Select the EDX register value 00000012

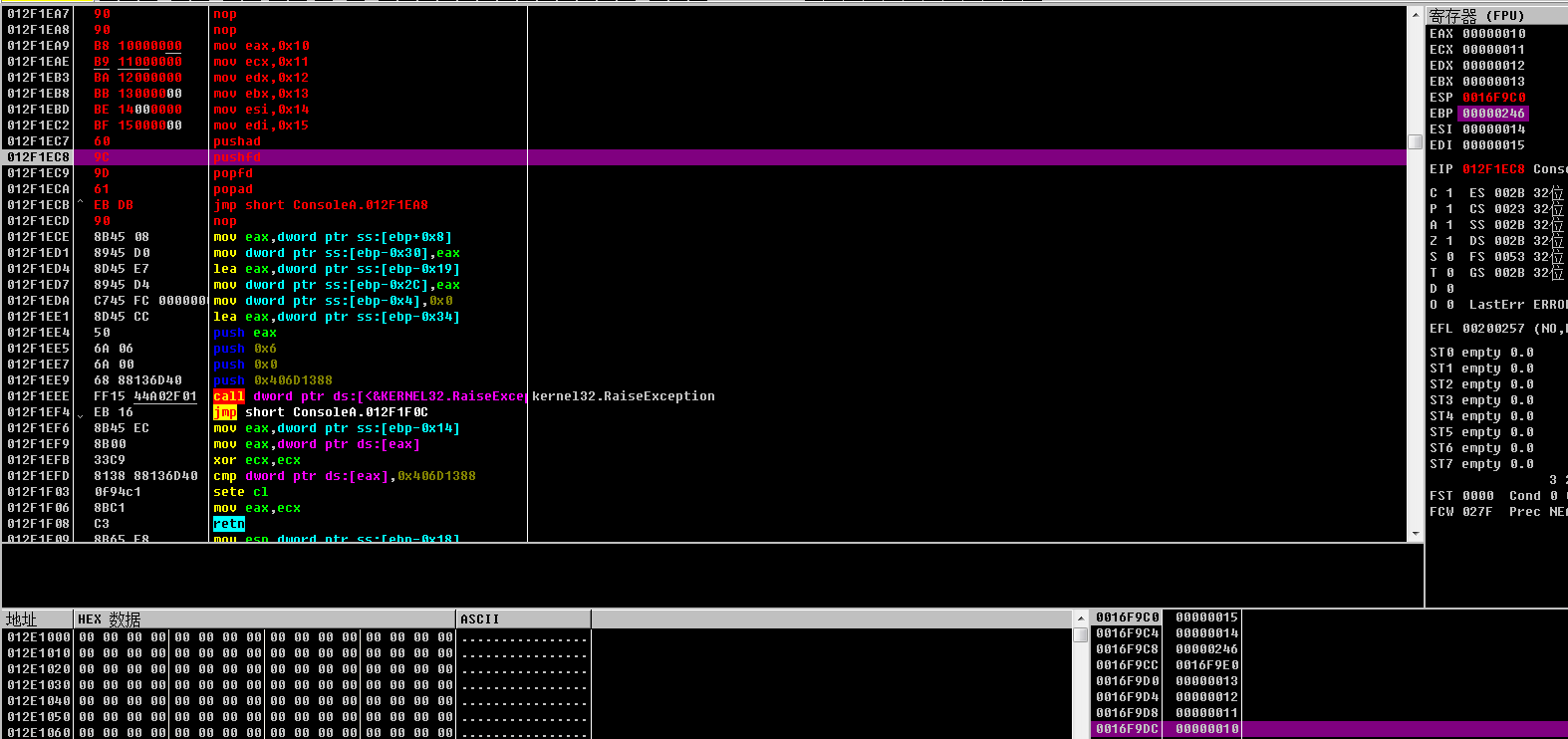point(1493,66)
